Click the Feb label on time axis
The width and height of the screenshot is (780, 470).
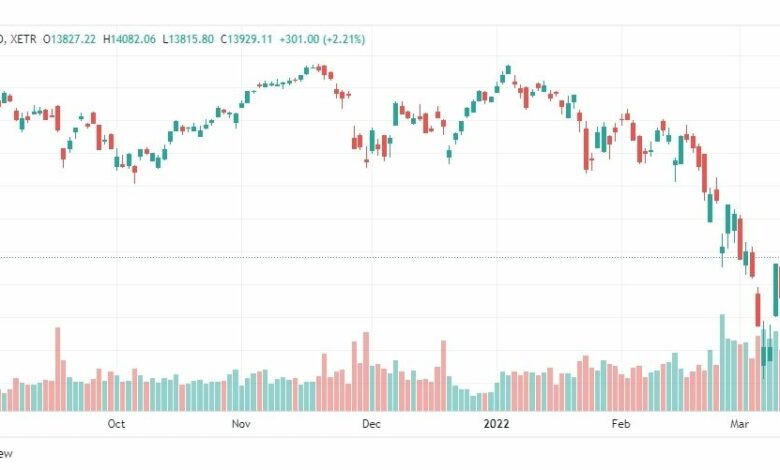(621, 424)
